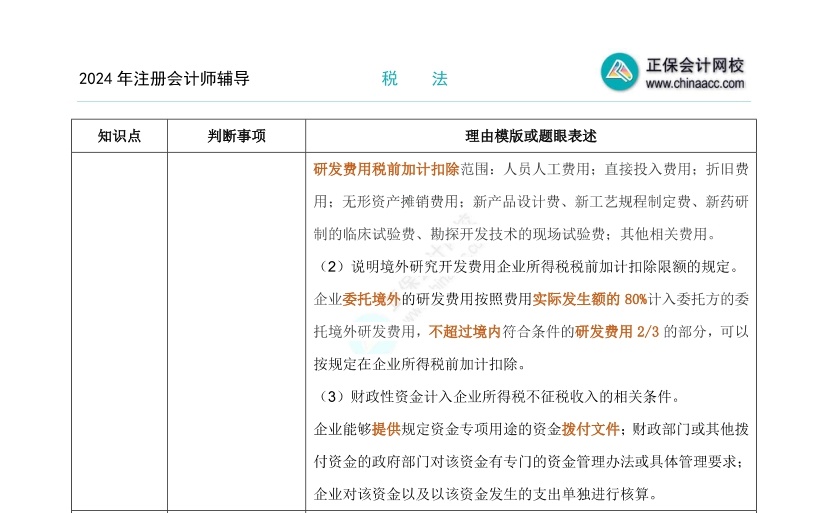The width and height of the screenshot is (827, 513).
Task: Click the line starting with (3)财政性资金
Action: click(x=497, y=397)
